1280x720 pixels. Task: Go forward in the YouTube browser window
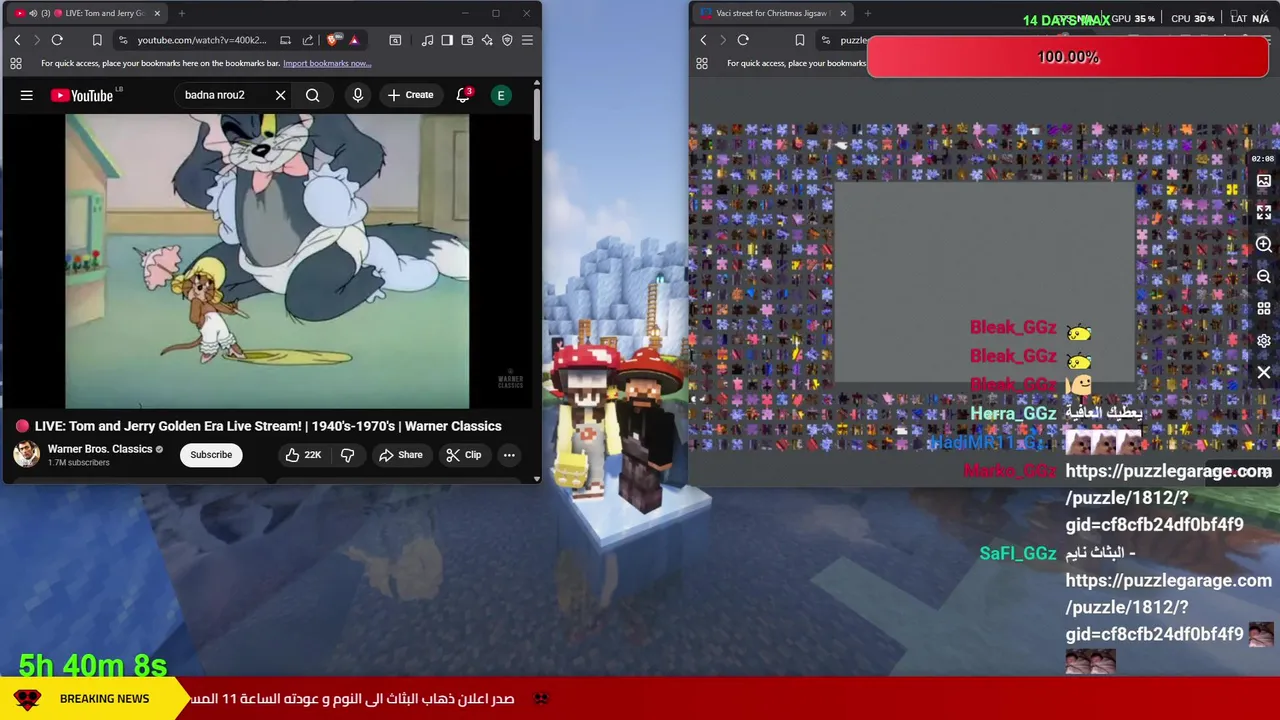tap(37, 40)
